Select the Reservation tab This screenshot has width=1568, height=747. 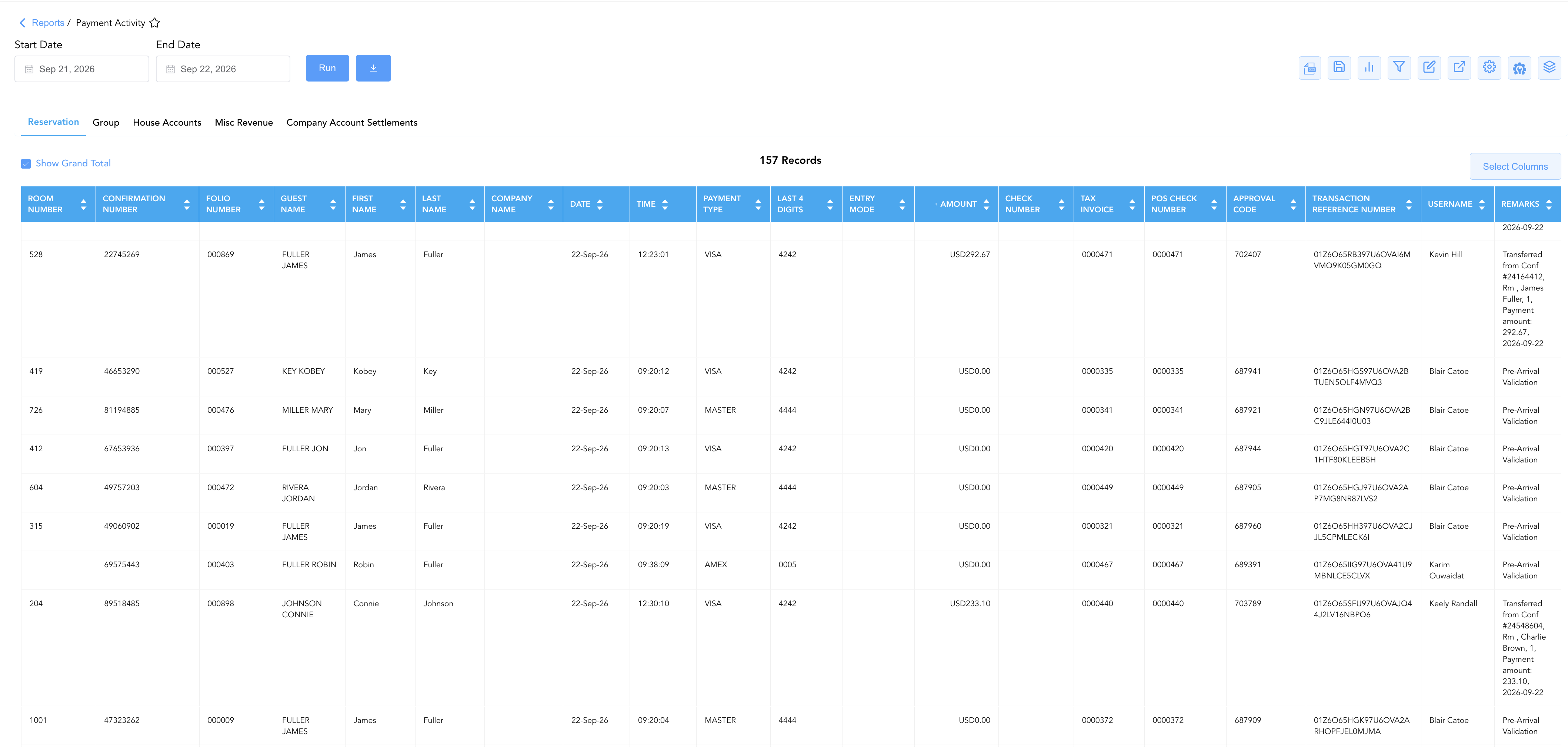54,122
